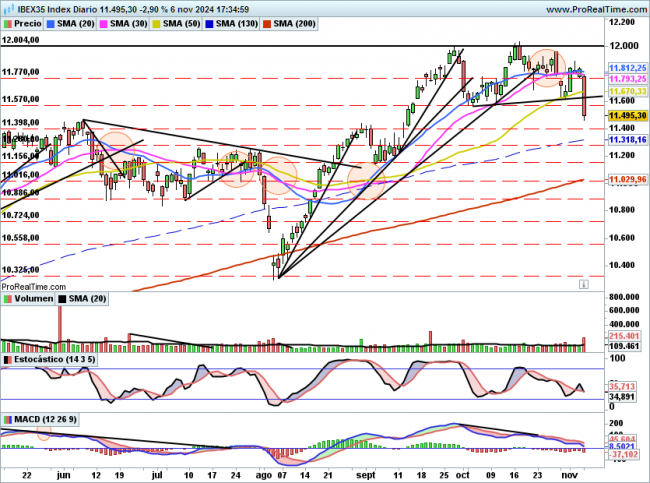Click the Estocástico panel icon

pyautogui.click(x=6, y=357)
